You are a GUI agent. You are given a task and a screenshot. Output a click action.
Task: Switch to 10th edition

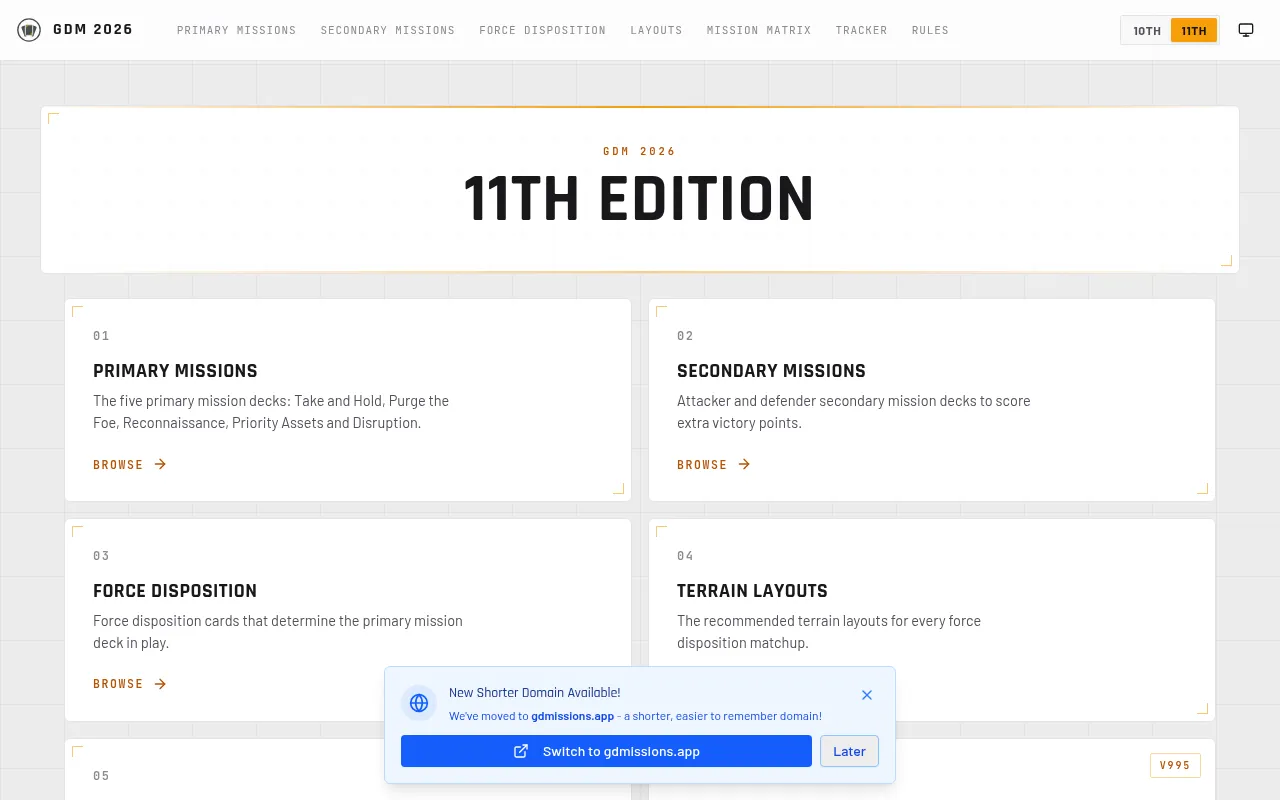point(1147,31)
